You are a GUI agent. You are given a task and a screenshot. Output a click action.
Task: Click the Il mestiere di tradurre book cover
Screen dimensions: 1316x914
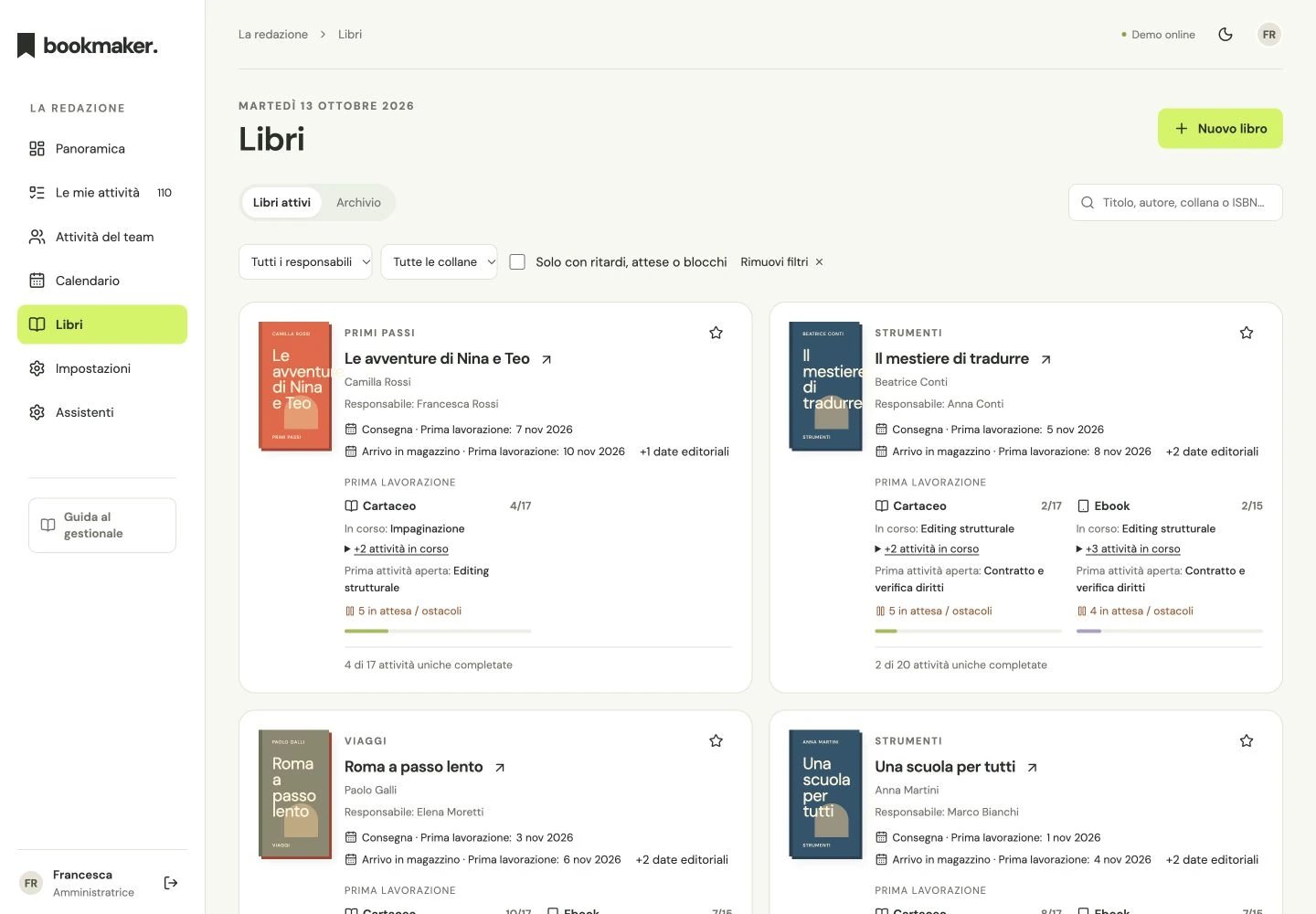click(x=825, y=386)
